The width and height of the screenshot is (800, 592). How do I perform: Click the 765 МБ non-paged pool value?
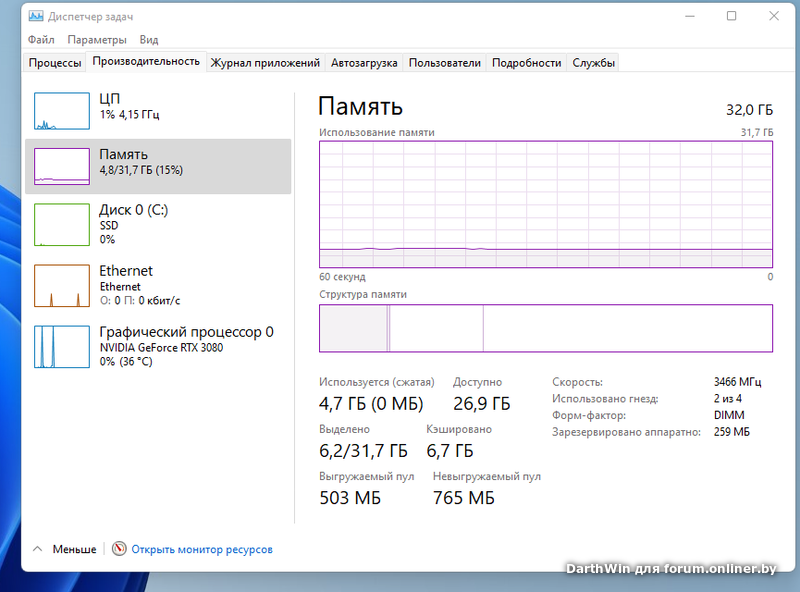[x=463, y=498]
